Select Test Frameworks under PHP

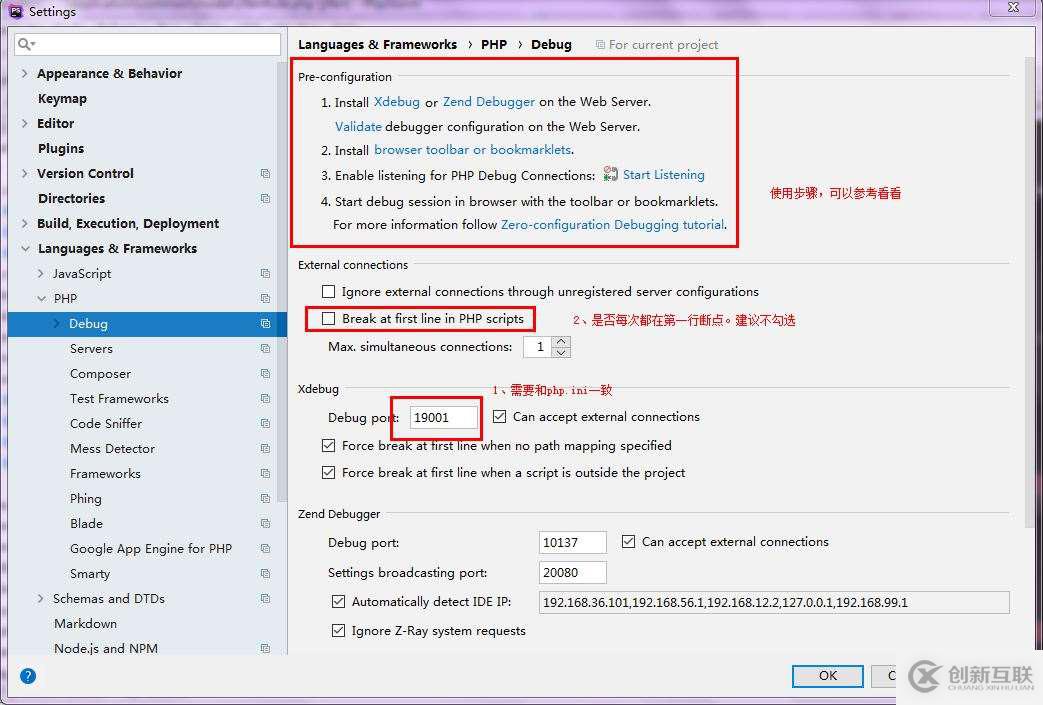coord(119,398)
